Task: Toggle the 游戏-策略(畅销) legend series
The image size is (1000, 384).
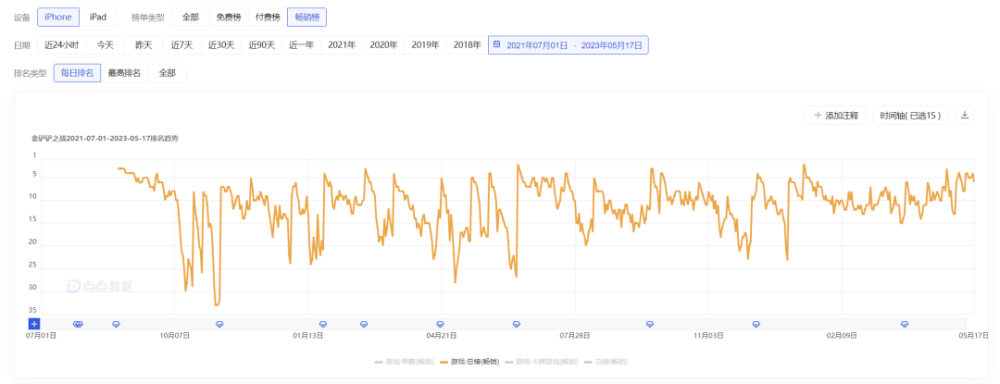Action: (x=404, y=362)
